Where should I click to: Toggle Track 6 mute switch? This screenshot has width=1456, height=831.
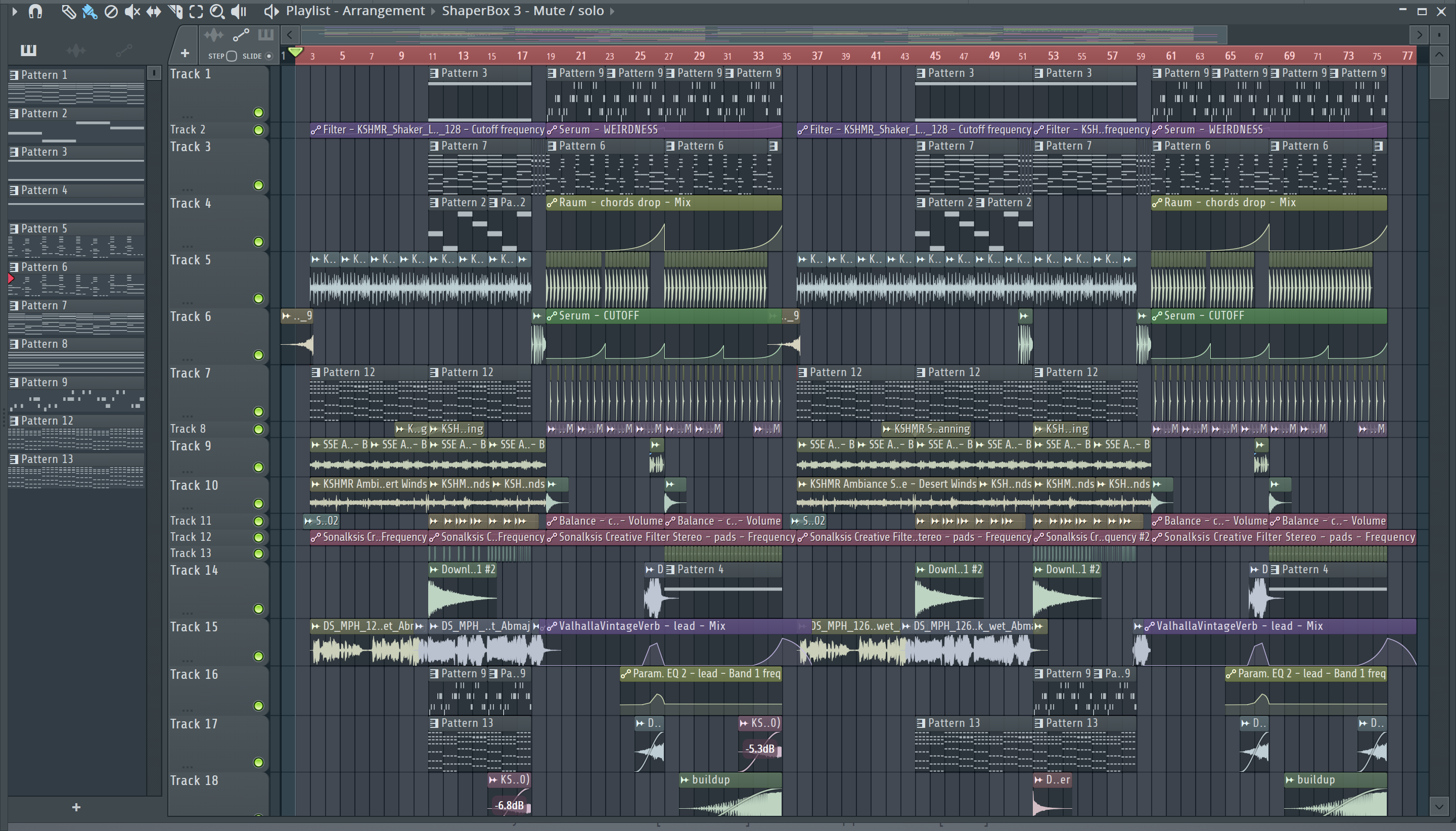(x=258, y=355)
